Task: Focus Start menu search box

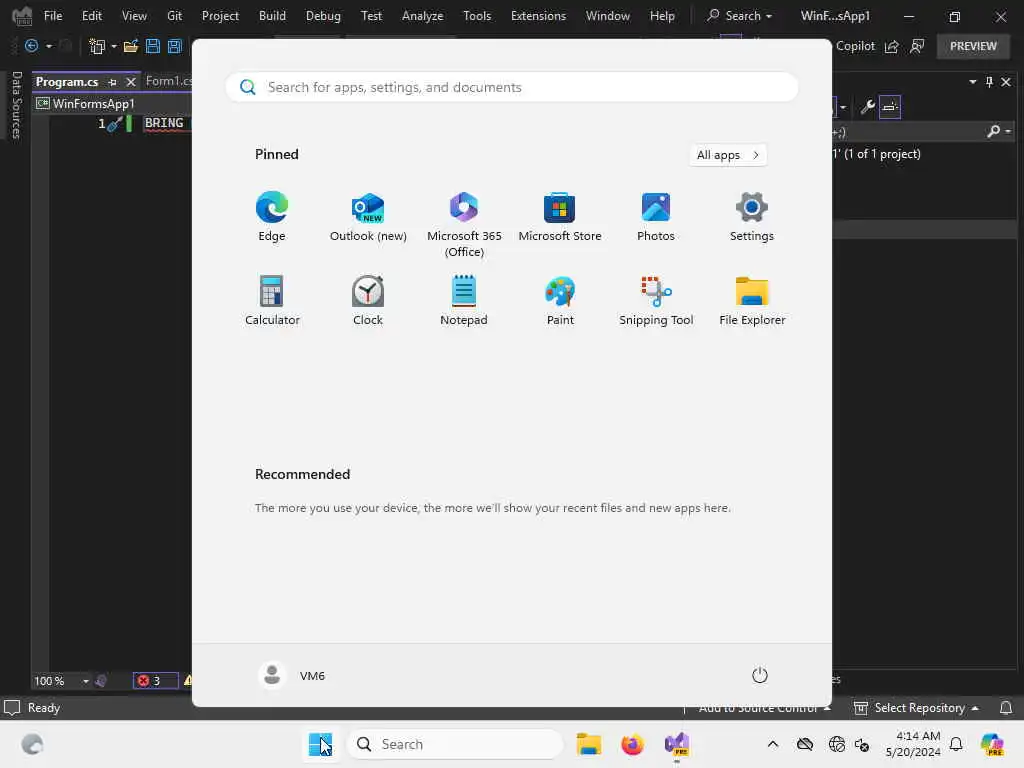Action: pos(512,88)
